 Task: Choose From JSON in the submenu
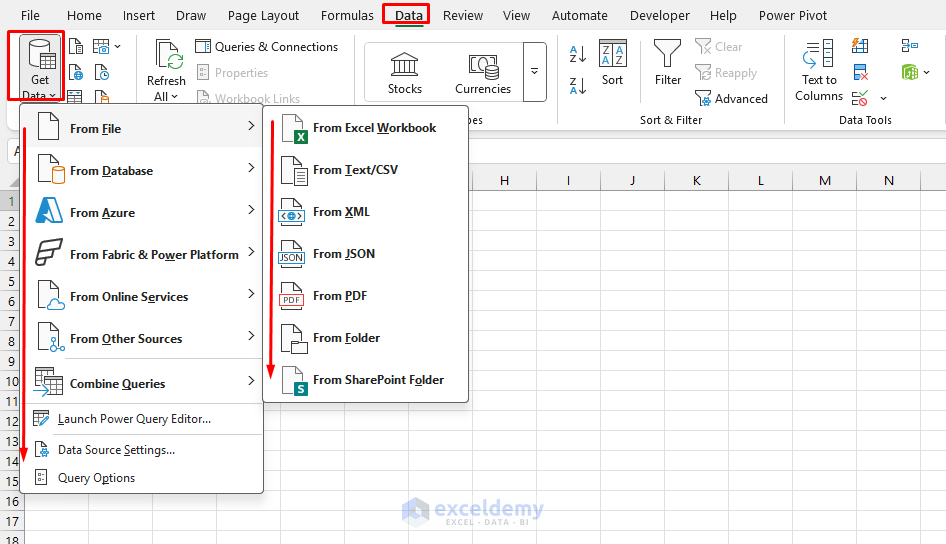(x=366, y=254)
